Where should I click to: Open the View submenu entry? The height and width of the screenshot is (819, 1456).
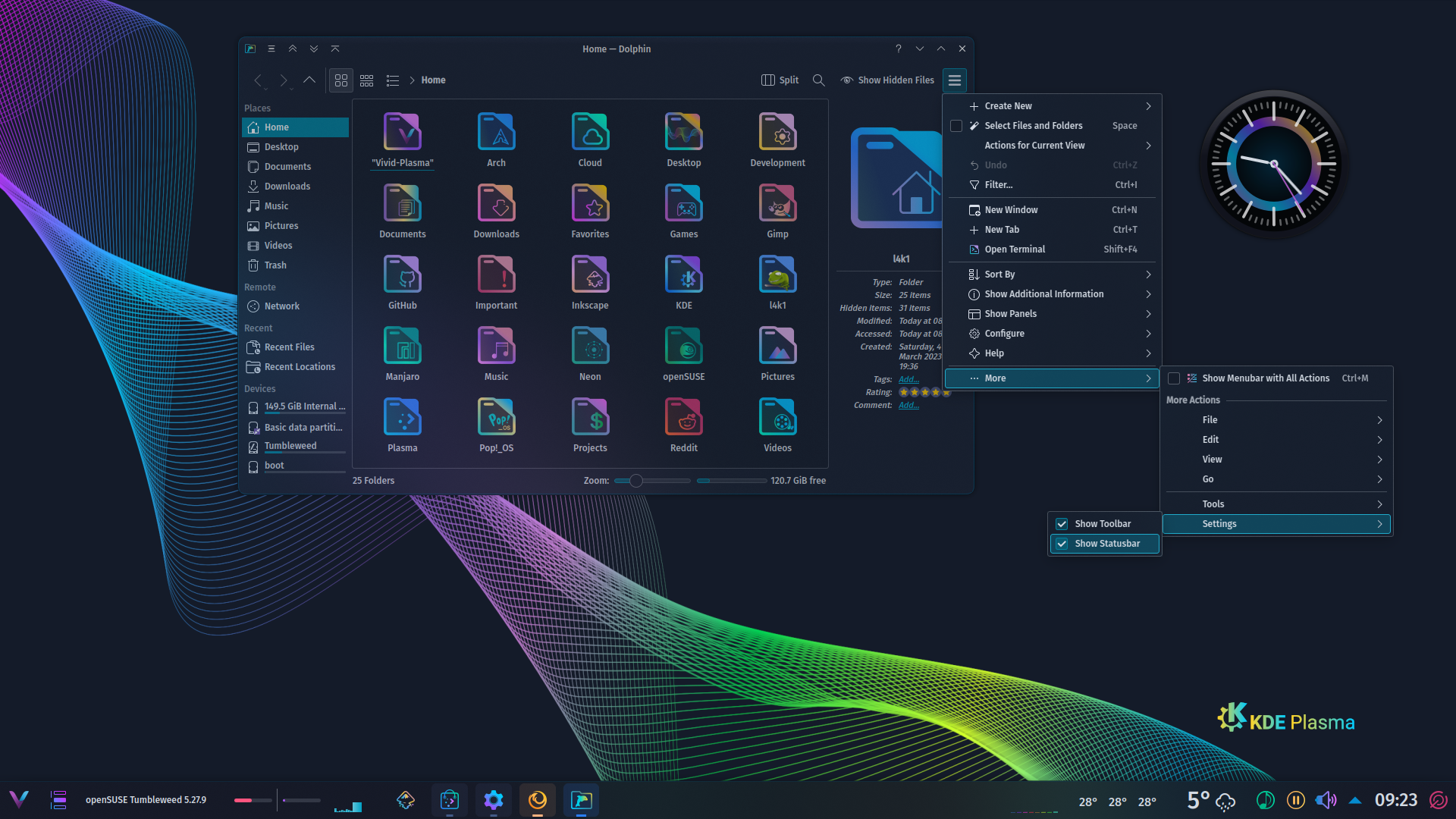[x=1276, y=460]
